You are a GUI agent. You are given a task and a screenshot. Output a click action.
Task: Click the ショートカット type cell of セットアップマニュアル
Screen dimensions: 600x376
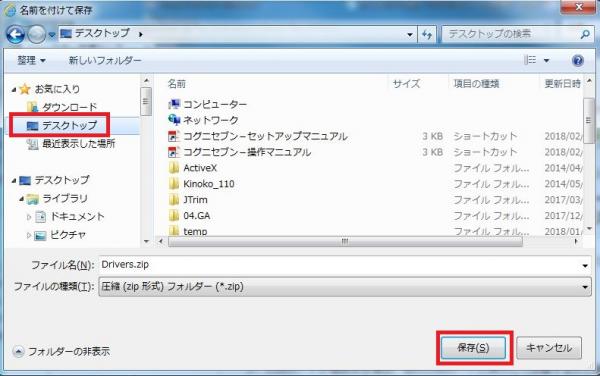click(485, 136)
